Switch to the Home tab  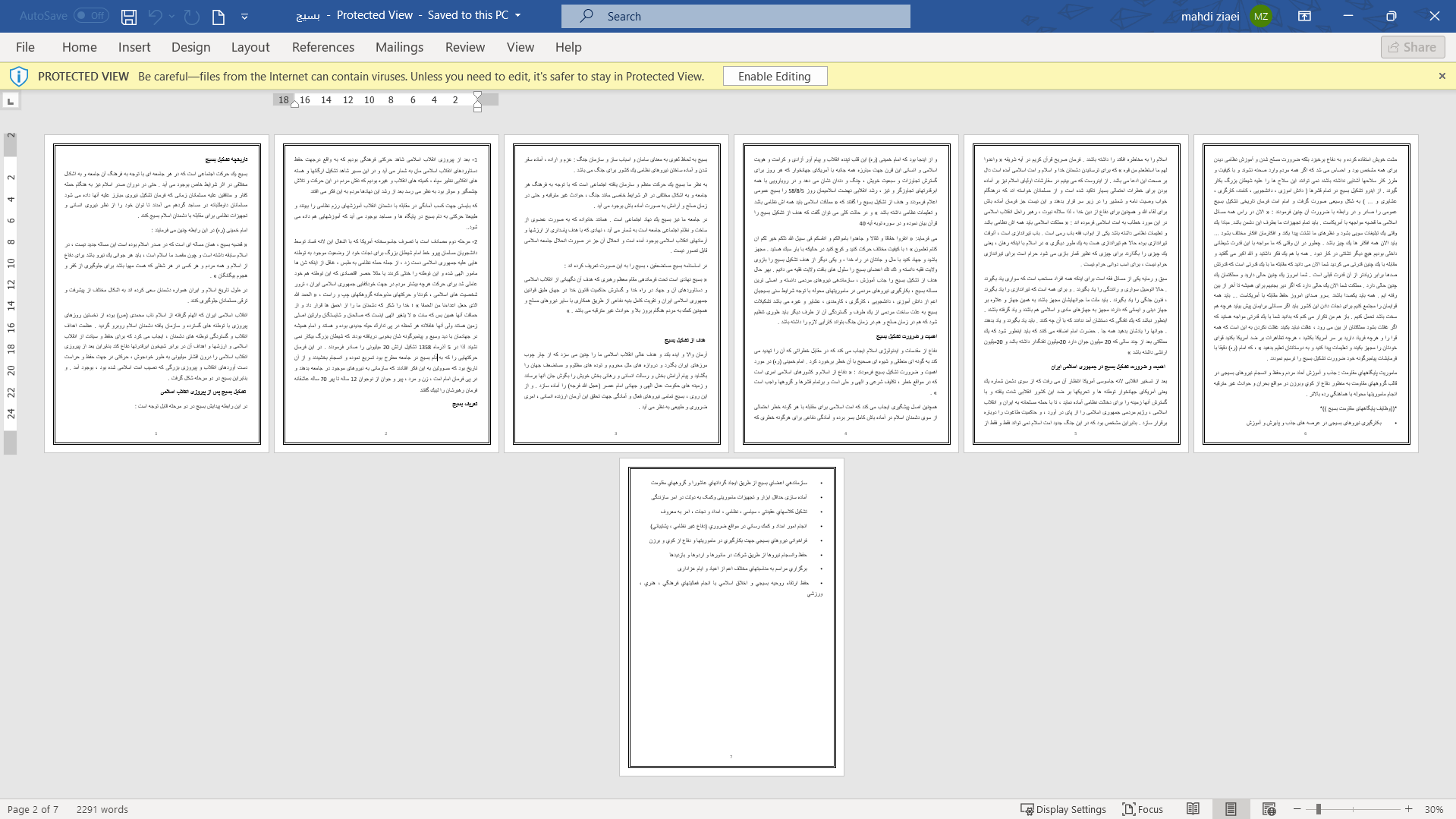[x=79, y=47]
